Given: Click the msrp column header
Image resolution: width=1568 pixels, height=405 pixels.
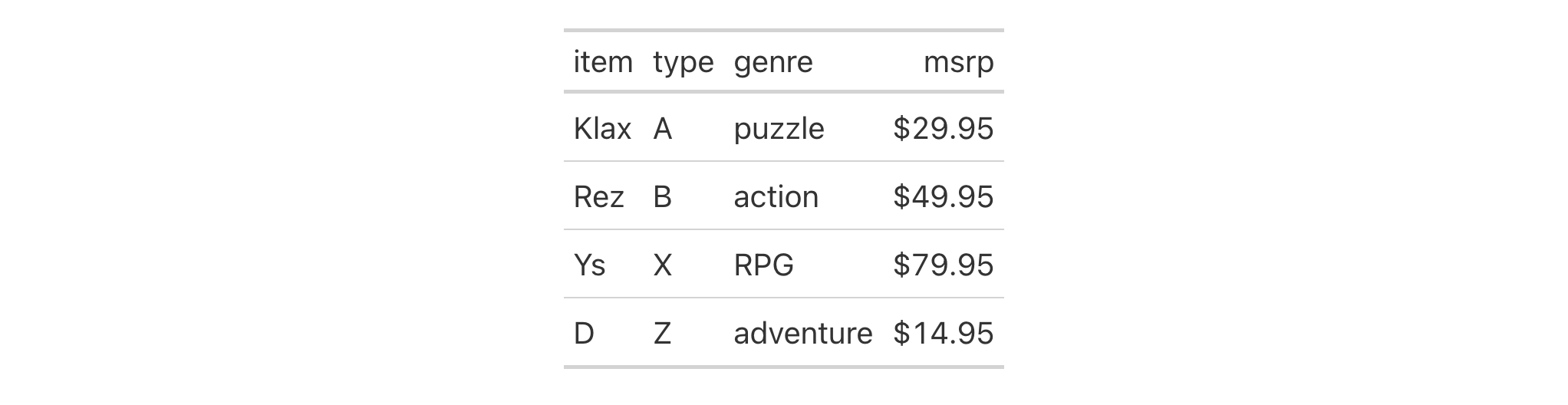Looking at the screenshot, I should [x=944, y=62].
